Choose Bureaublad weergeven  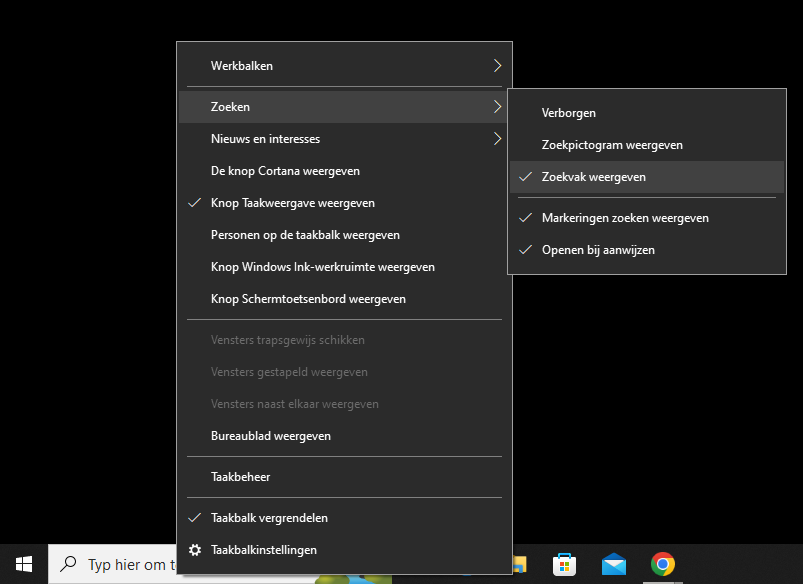coord(344,436)
